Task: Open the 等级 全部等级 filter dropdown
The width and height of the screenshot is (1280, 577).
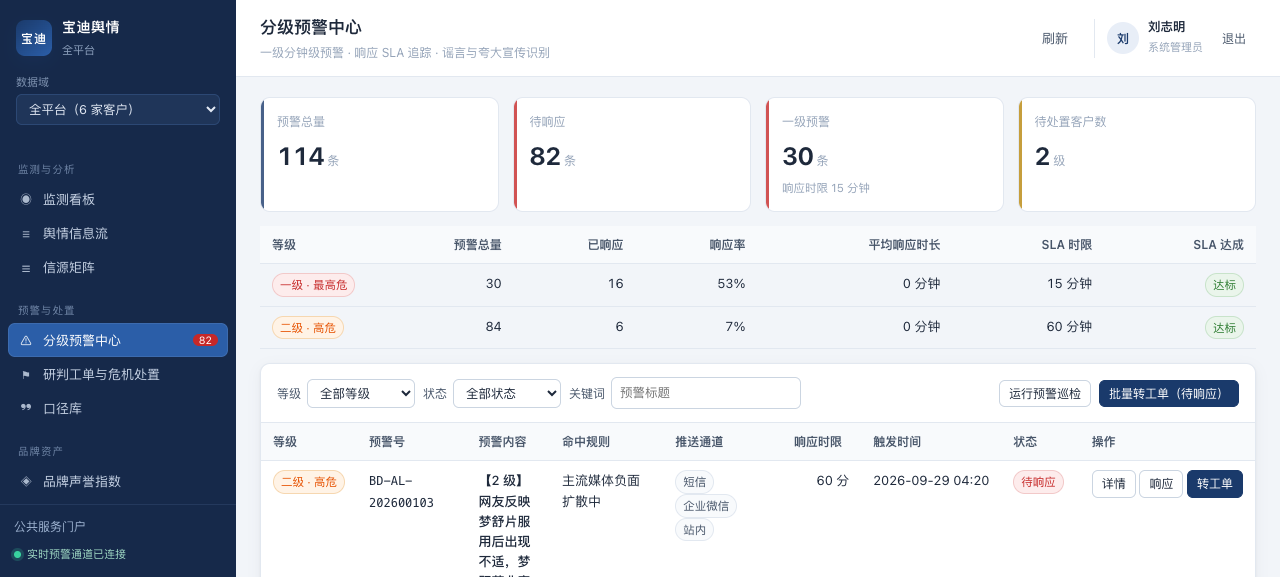Action: click(x=361, y=393)
